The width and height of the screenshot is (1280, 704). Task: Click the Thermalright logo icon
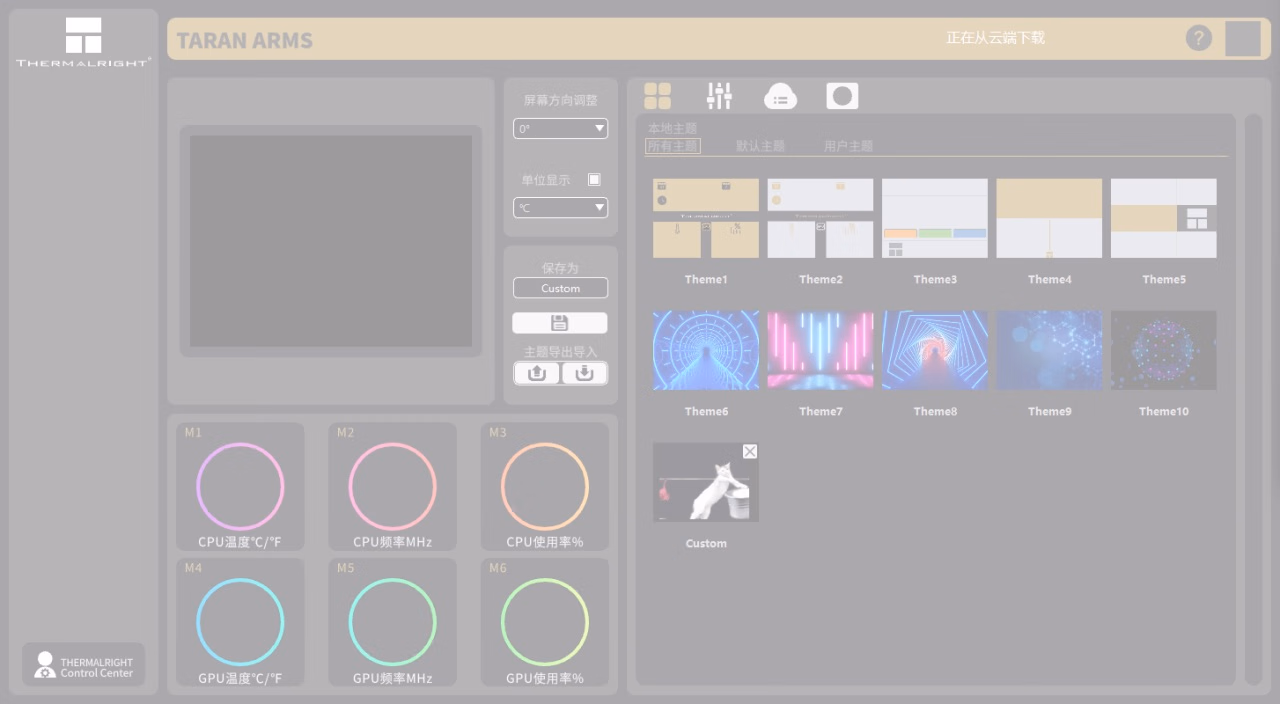pos(84,42)
